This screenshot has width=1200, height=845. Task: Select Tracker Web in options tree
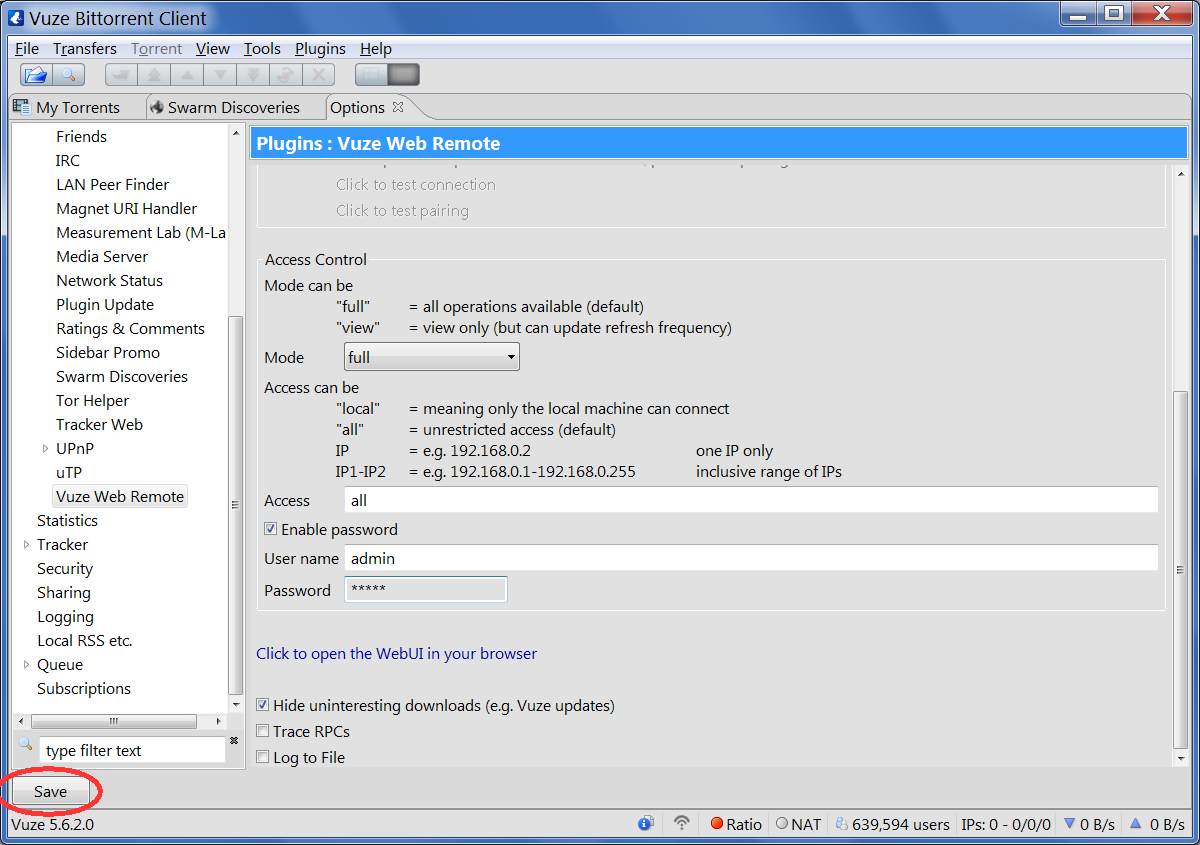coord(99,424)
